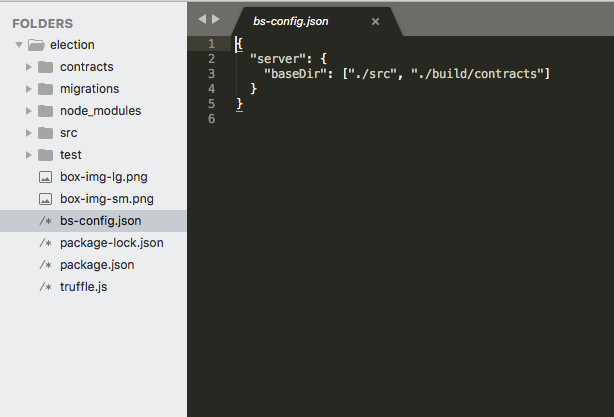This screenshot has height=417, width=614.
Task: Go to previous tab with left arrow
Action: [x=202, y=19]
